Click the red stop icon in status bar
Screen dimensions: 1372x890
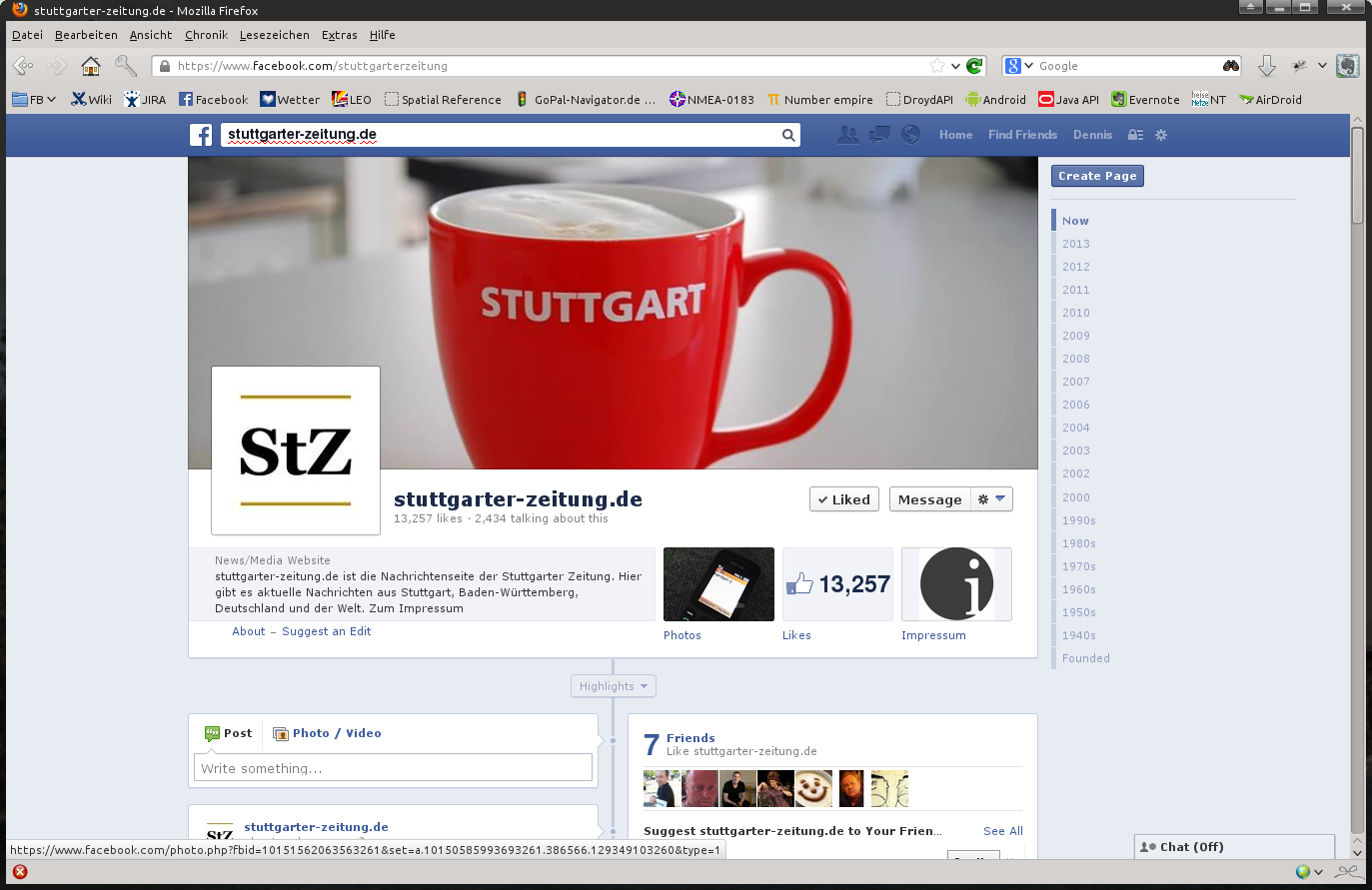[20, 872]
